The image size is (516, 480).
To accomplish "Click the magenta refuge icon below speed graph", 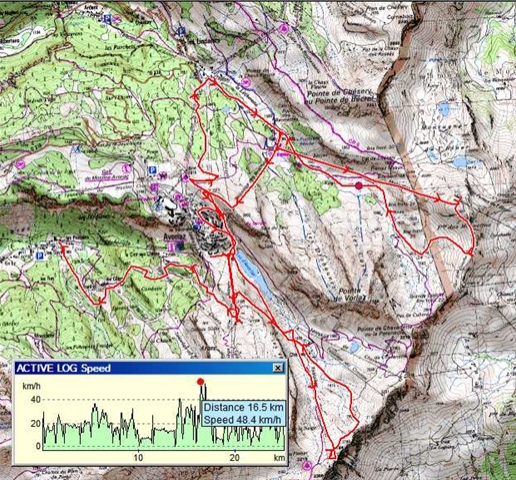I will pos(307,465).
